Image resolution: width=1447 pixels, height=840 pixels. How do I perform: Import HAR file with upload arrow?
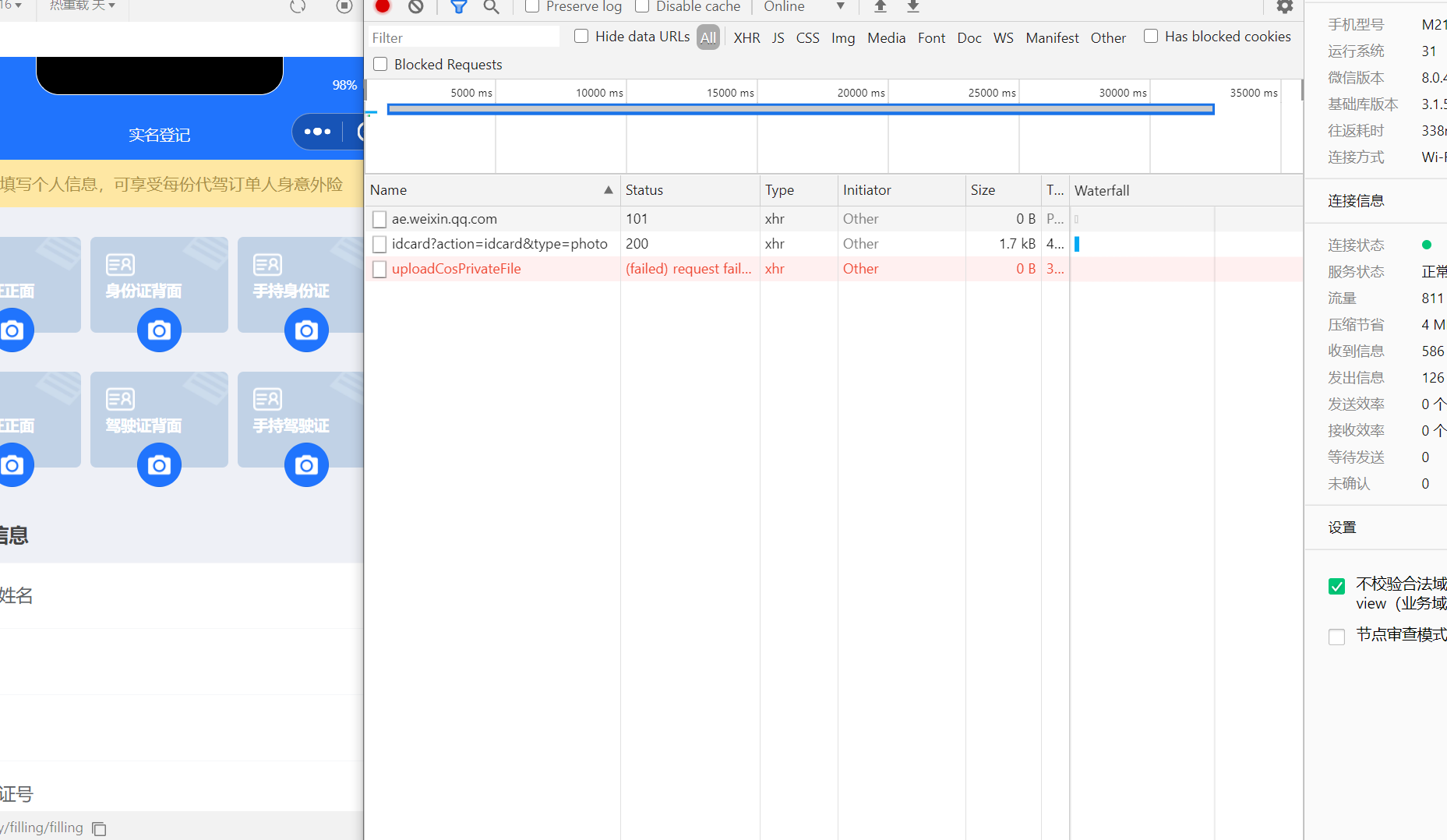[x=881, y=6]
